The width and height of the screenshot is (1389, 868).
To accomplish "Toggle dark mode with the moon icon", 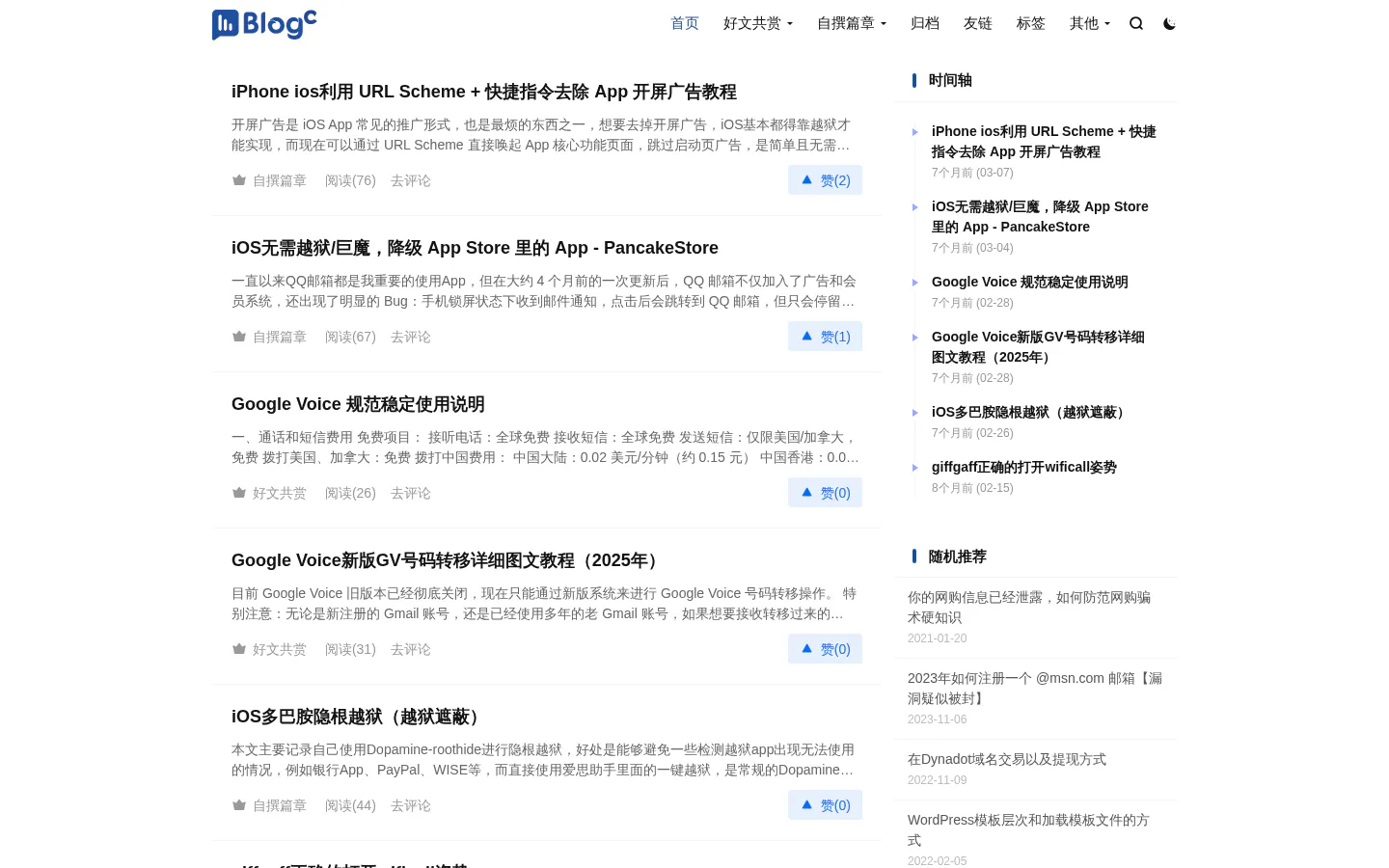I will pyautogui.click(x=1169, y=23).
